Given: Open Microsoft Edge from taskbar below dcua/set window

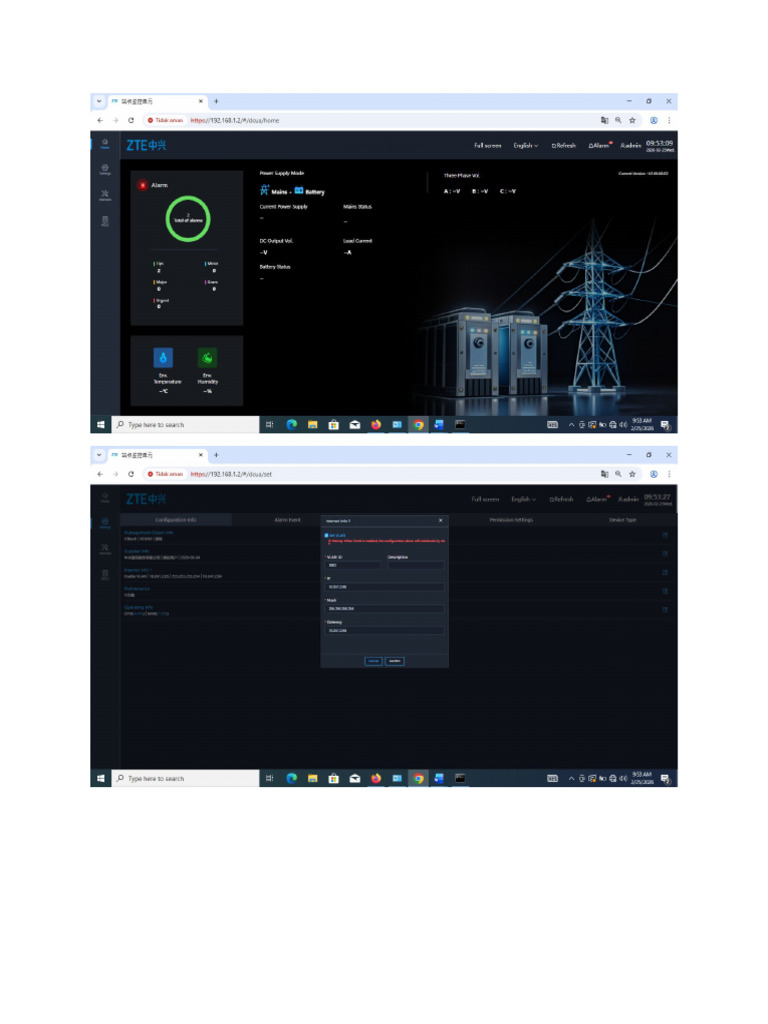Looking at the screenshot, I should 292,778.
